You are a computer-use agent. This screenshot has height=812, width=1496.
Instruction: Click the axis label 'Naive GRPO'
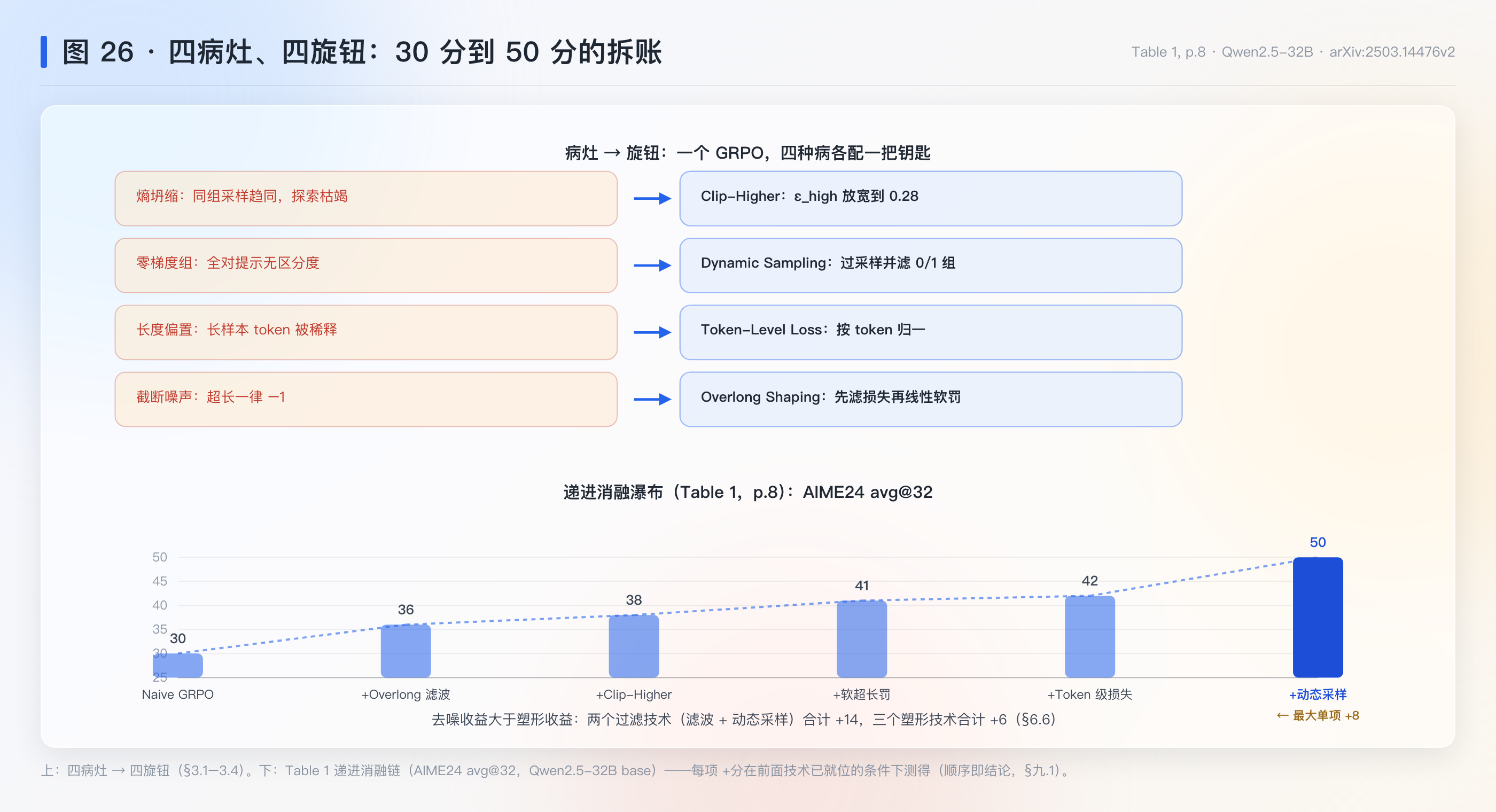click(x=178, y=694)
